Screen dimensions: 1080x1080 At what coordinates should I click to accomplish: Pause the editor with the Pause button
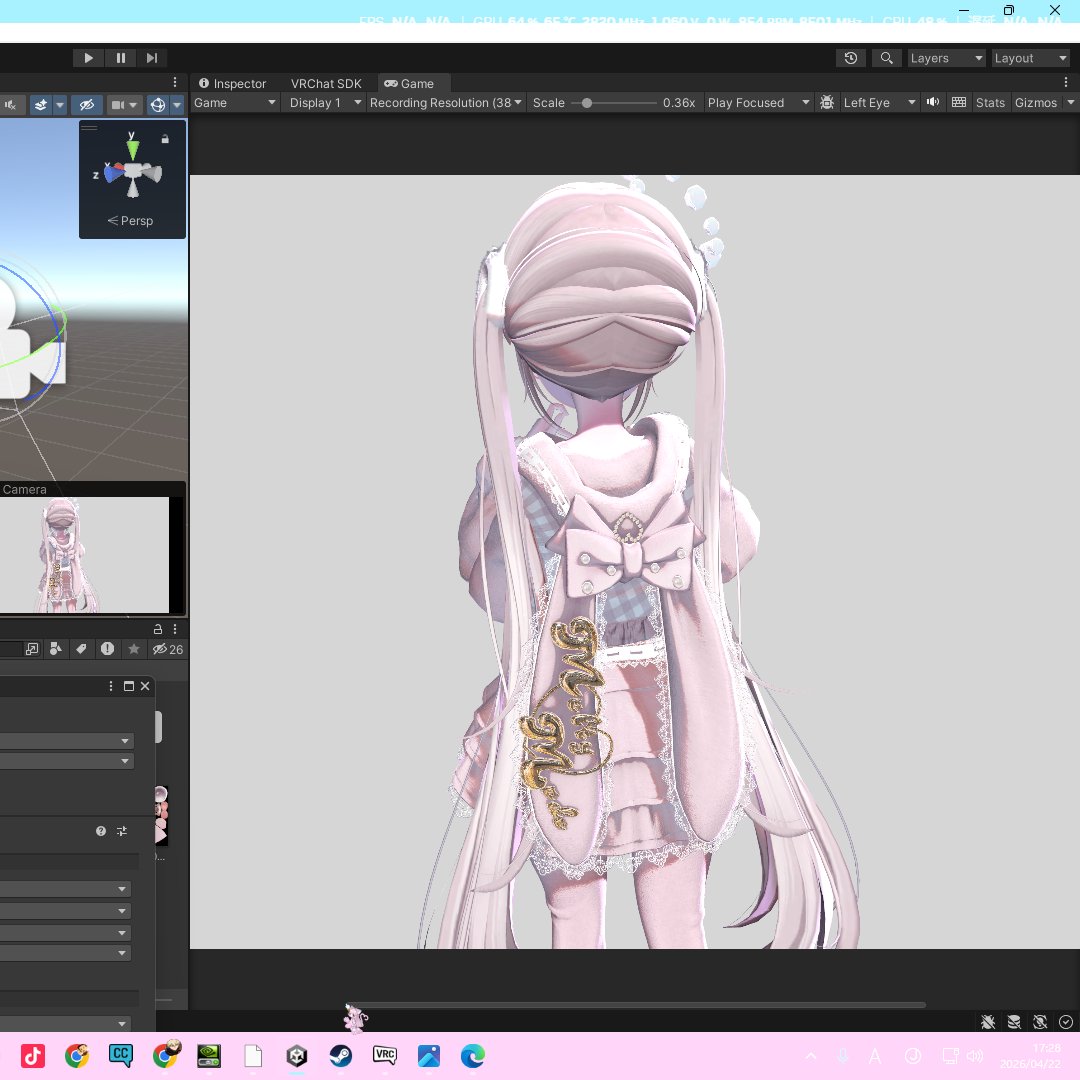[121, 58]
